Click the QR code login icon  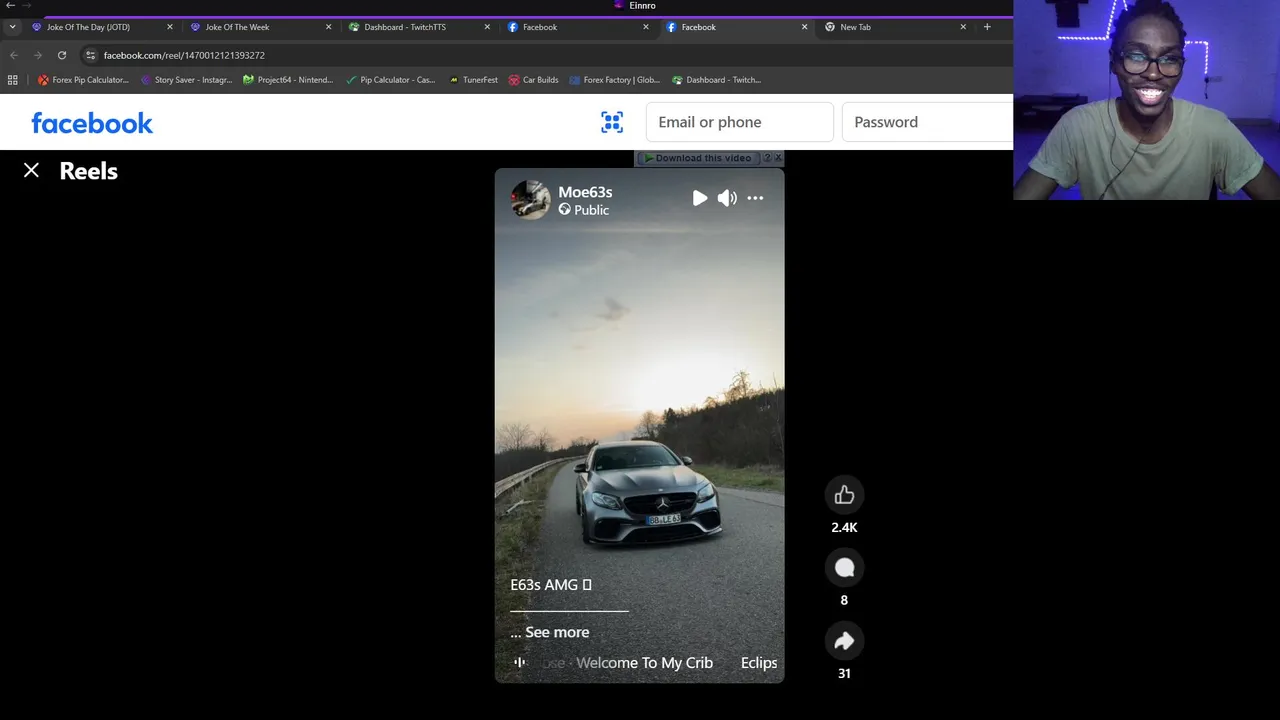[612, 122]
